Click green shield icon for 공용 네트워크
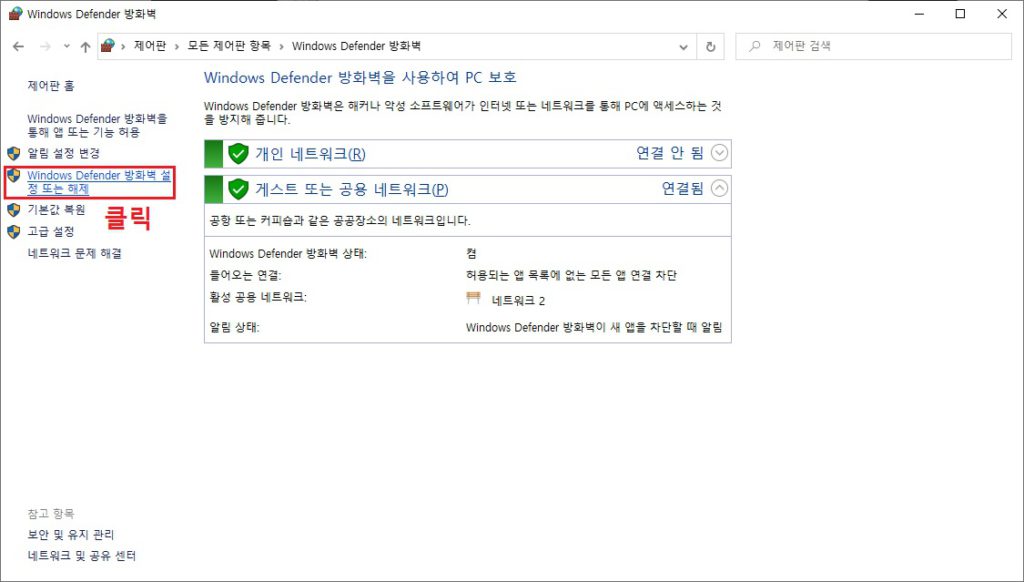Viewport: 1024px width, 582px height. pyautogui.click(x=238, y=189)
